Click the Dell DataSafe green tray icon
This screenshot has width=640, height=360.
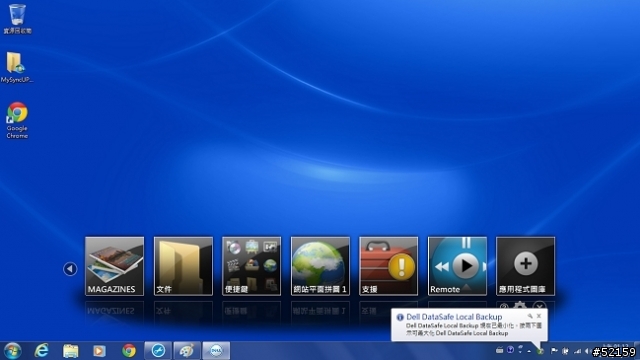pos(540,351)
